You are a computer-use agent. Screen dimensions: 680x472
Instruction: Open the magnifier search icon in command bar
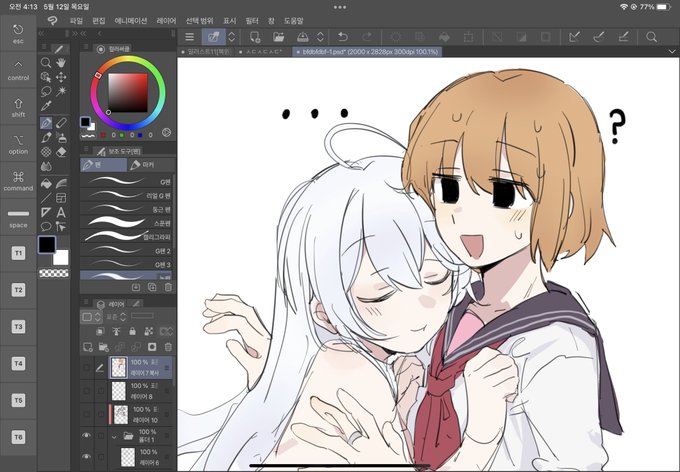pyautogui.click(x=651, y=37)
